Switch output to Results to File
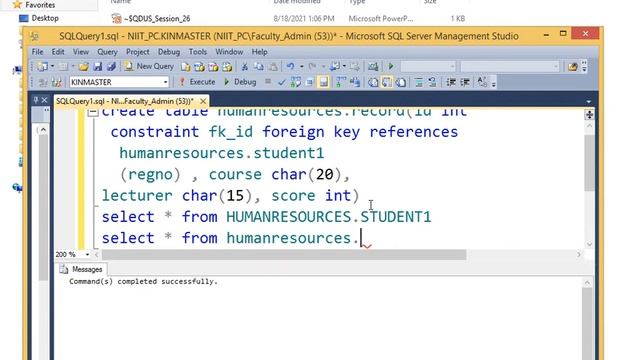This screenshot has width=640, height=360. (401, 82)
